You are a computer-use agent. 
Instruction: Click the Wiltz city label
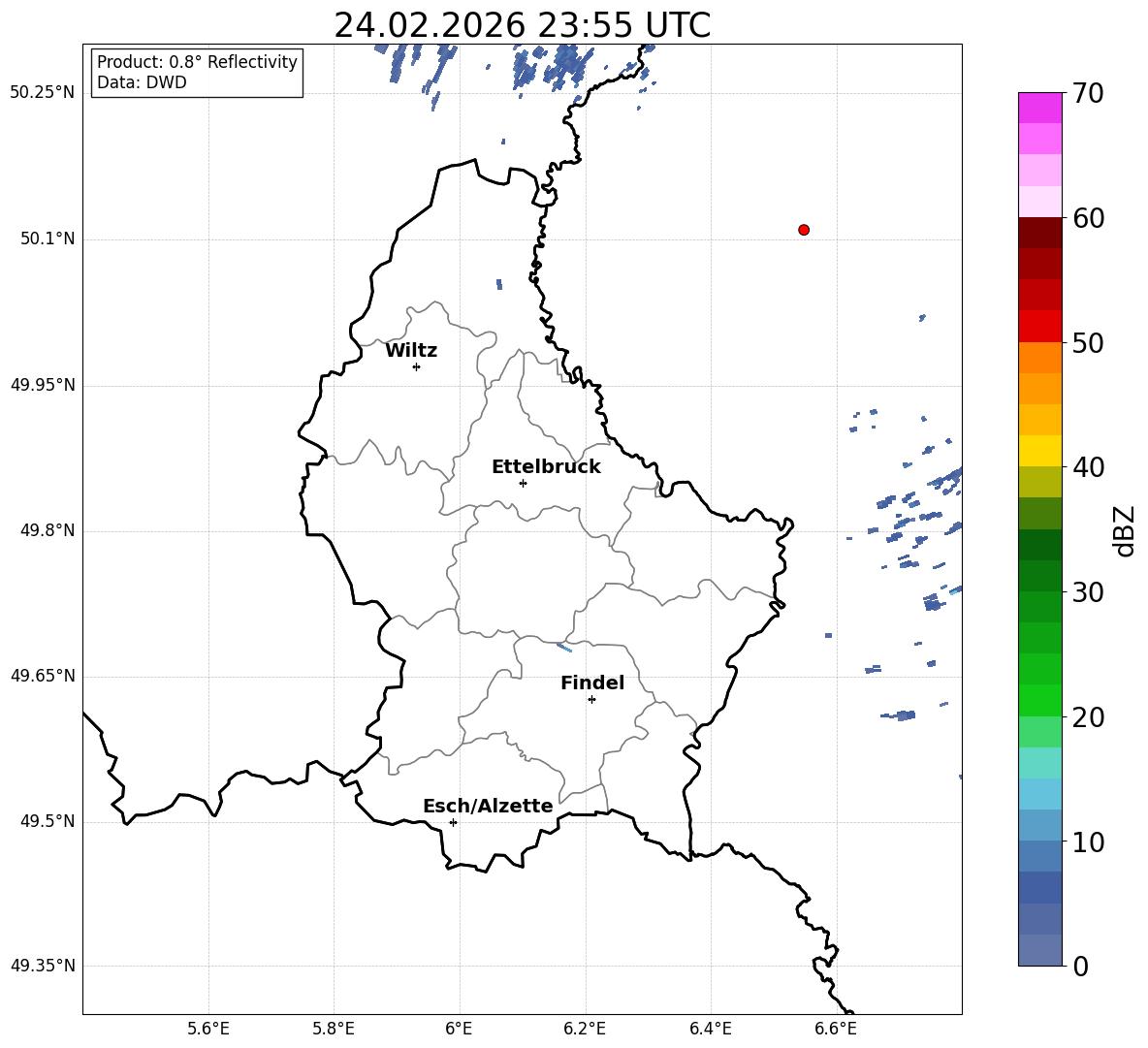[x=411, y=351]
